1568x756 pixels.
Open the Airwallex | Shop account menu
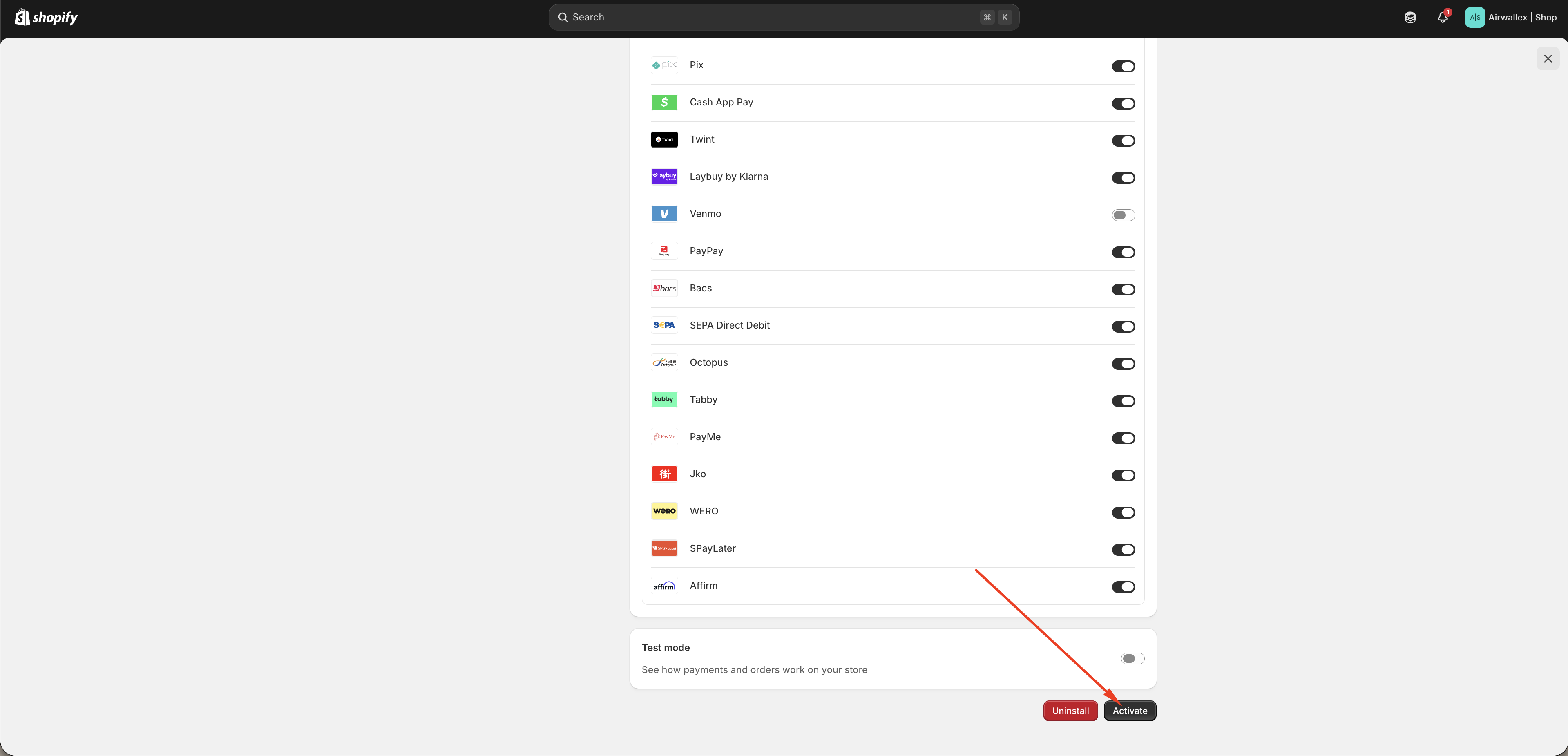click(1511, 17)
